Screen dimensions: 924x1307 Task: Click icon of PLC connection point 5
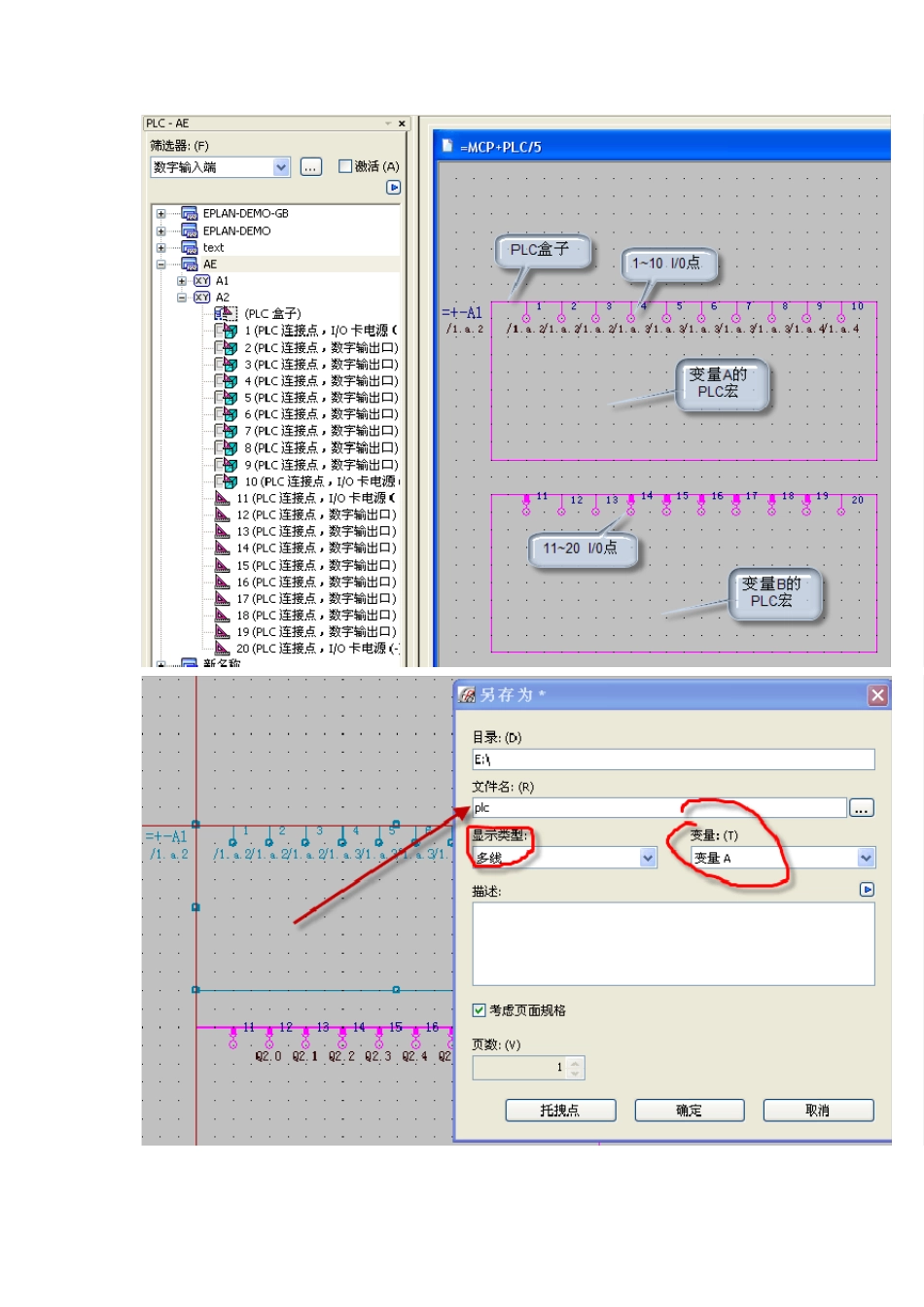pos(227,397)
